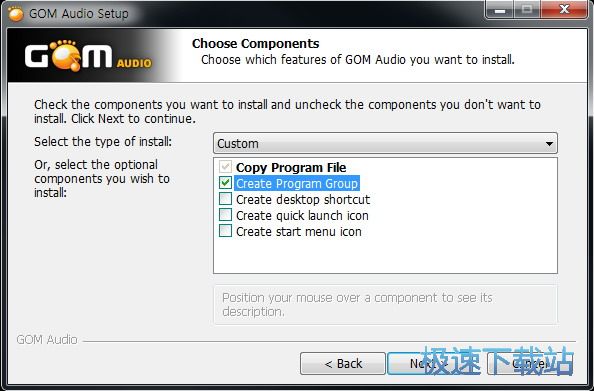Tick the Create start menu icon checkbox
This screenshot has width=594, height=391.
pos(225,231)
